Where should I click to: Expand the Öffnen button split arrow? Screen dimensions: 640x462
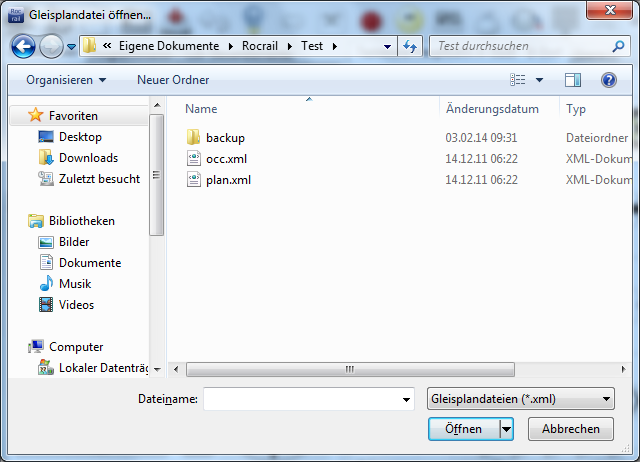[x=506, y=429]
